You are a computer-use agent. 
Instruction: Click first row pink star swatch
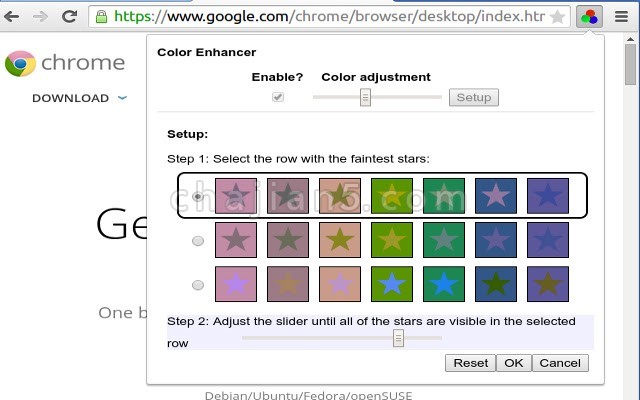(236, 196)
